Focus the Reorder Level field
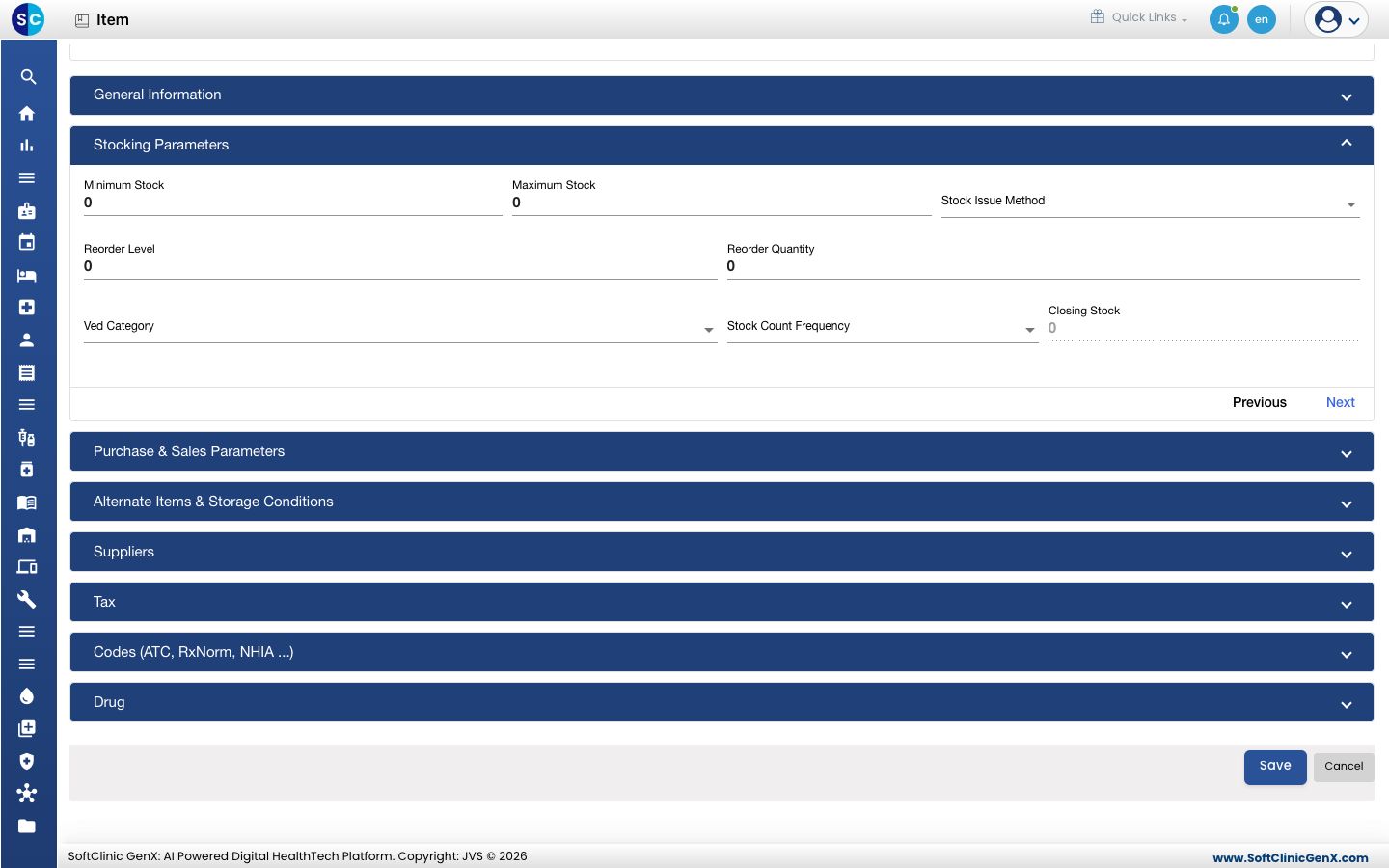This screenshot has height=868, width=1389. (x=400, y=266)
